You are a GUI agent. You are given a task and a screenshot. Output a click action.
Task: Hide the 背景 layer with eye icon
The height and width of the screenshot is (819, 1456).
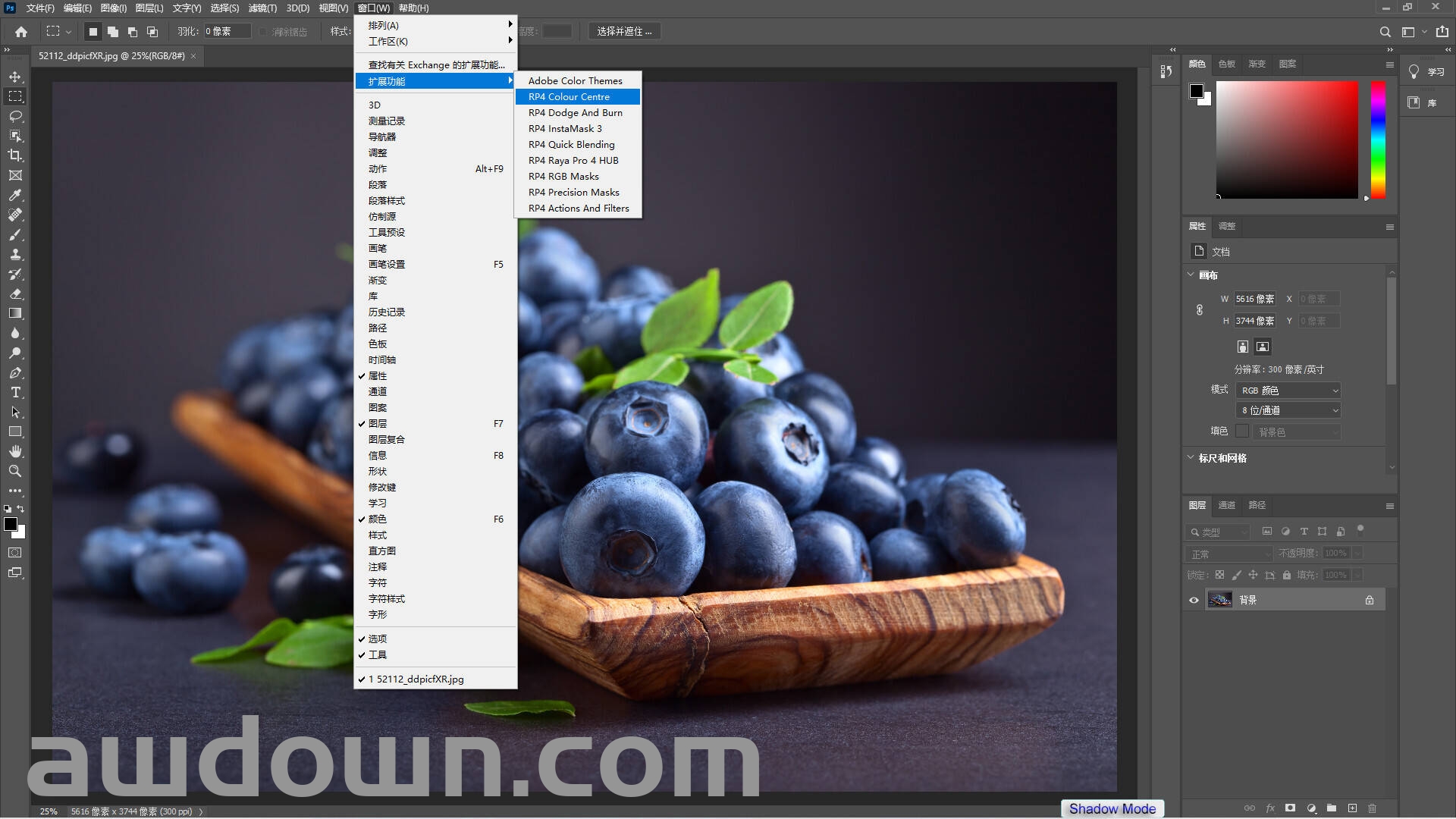[x=1194, y=600]
